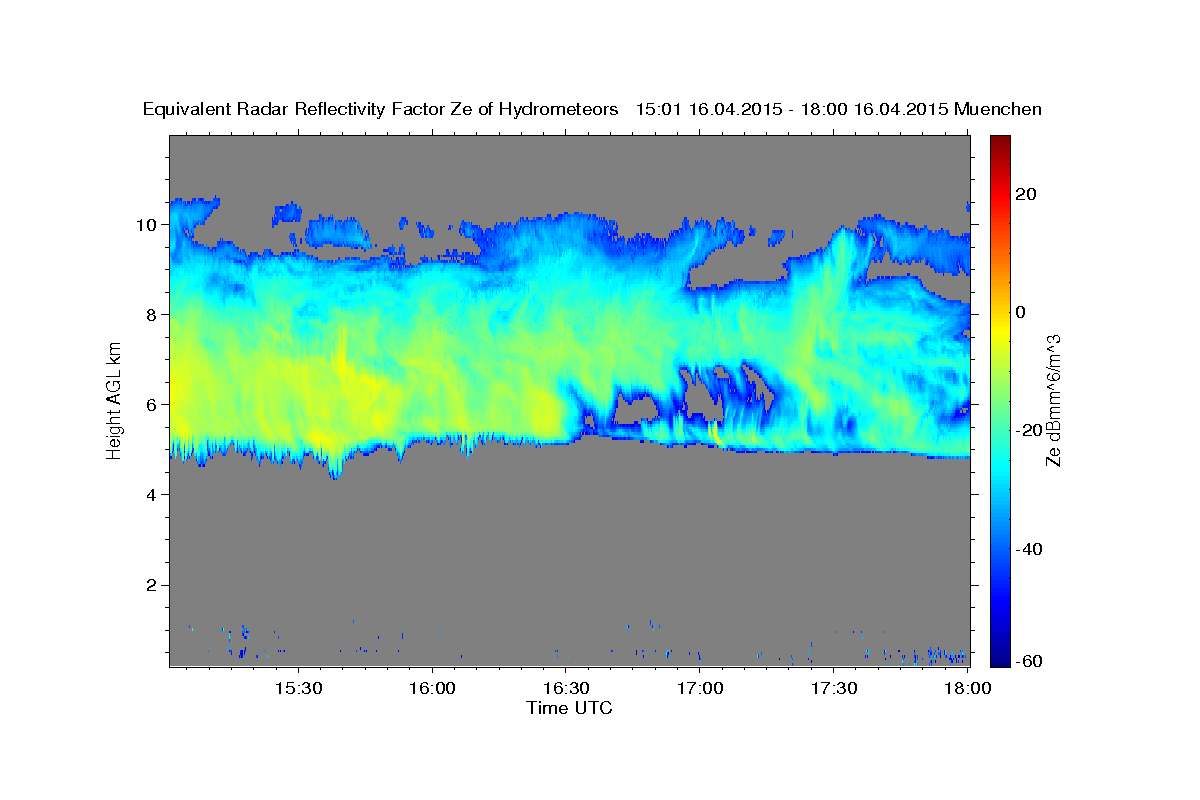Click the 17:00 time tick label
This screenshot has height=800, width=1200.
699,689
